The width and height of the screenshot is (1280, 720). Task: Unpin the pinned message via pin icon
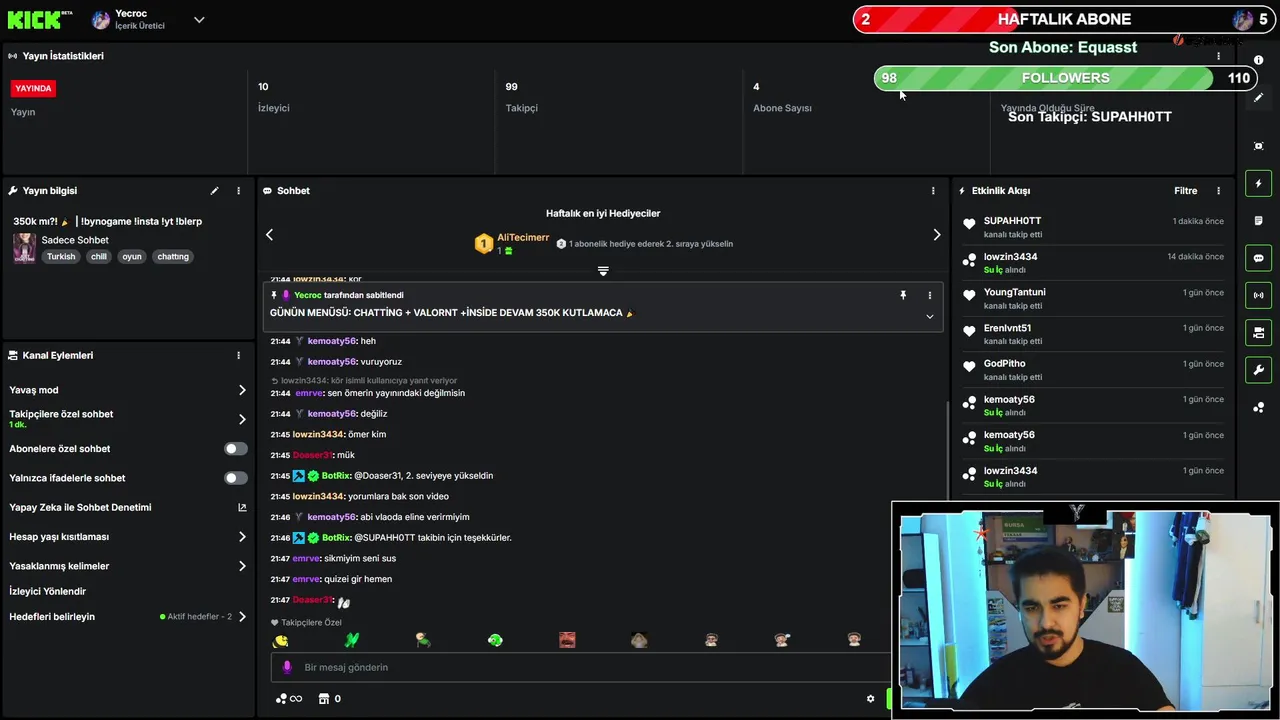(x=903, y=295)
